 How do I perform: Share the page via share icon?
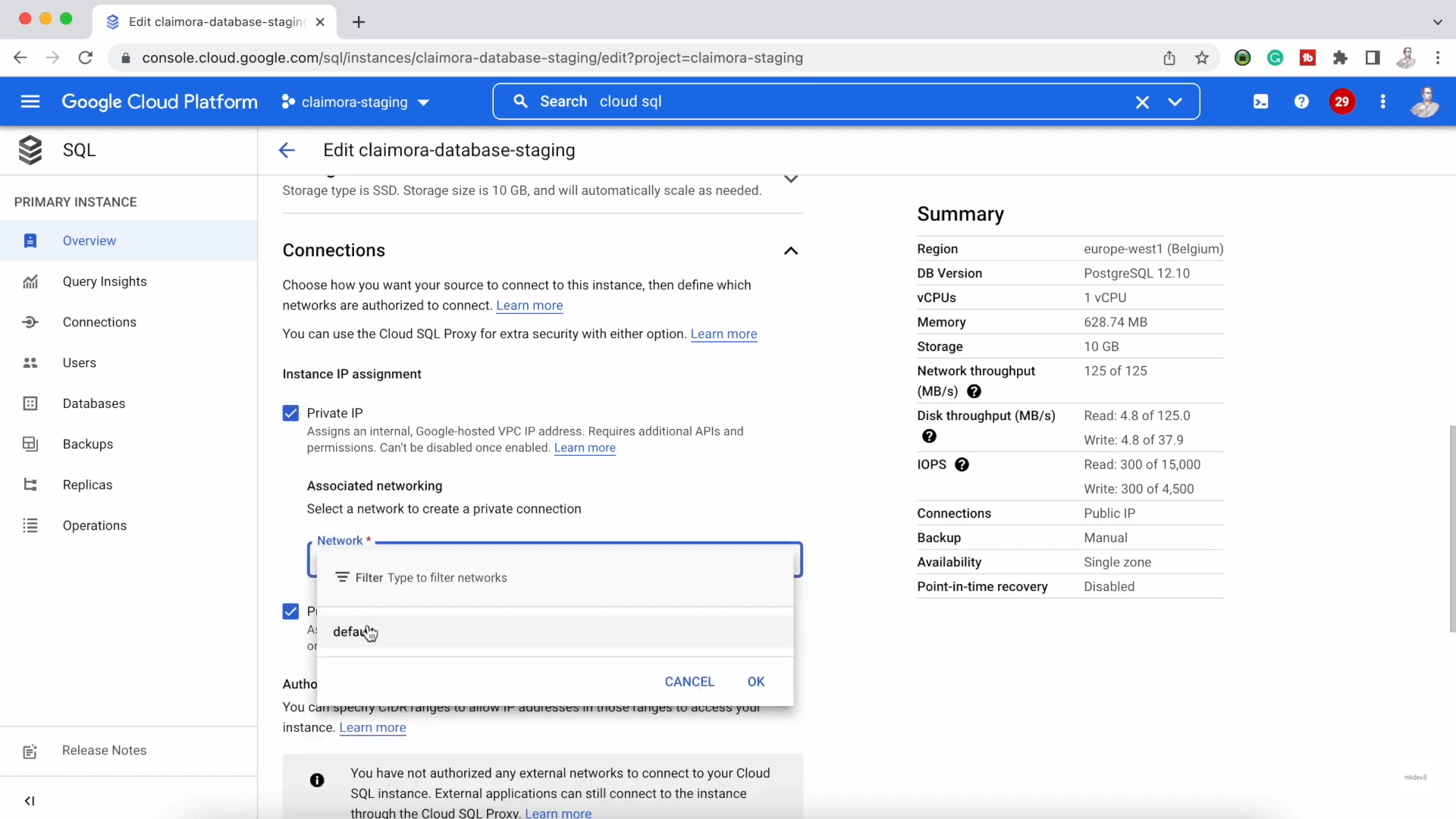pyautogui.click(x=1169, y=58)
